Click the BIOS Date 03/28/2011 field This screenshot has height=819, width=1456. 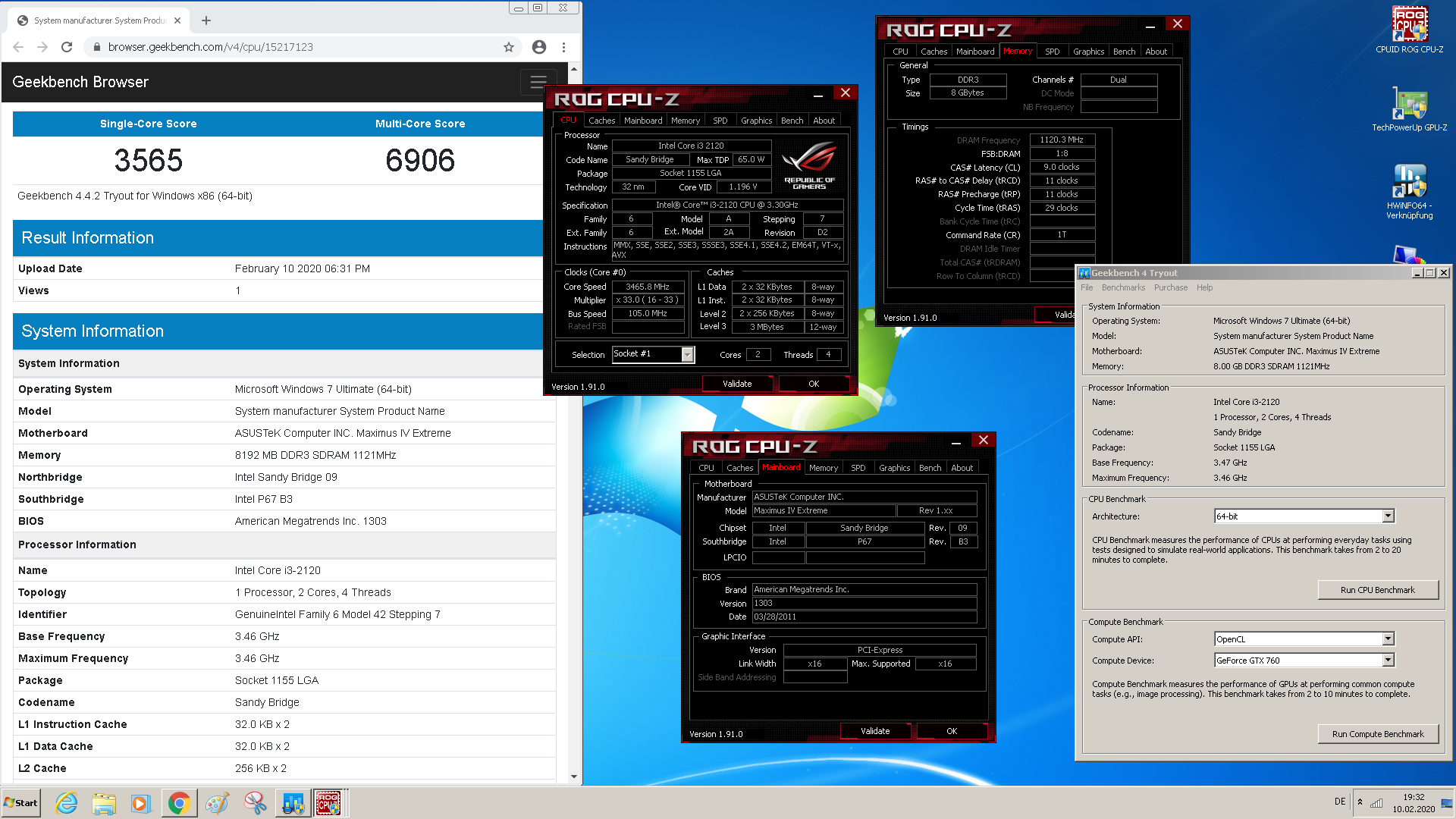[864, 617]
